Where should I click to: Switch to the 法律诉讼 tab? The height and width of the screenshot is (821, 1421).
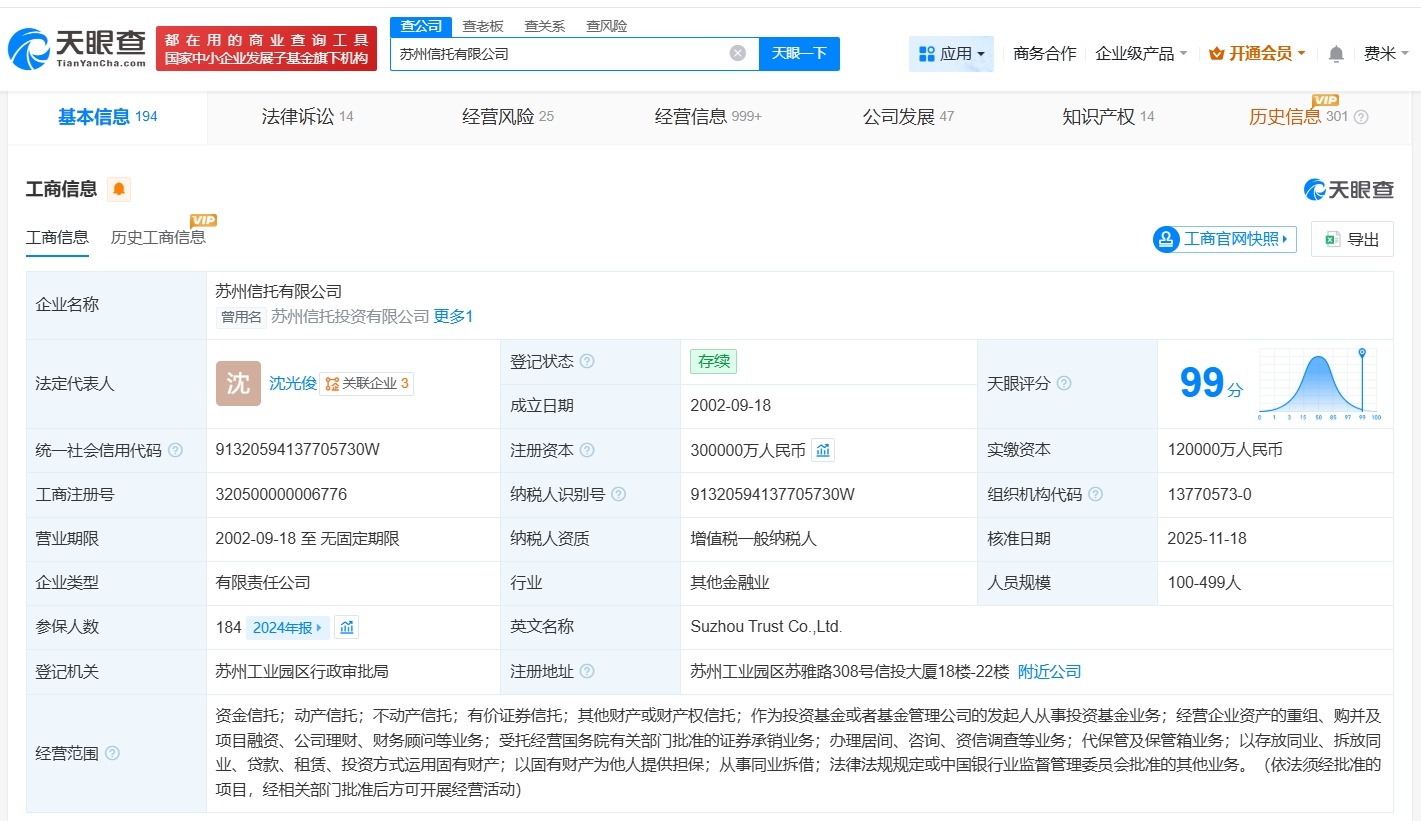point(299,117)
